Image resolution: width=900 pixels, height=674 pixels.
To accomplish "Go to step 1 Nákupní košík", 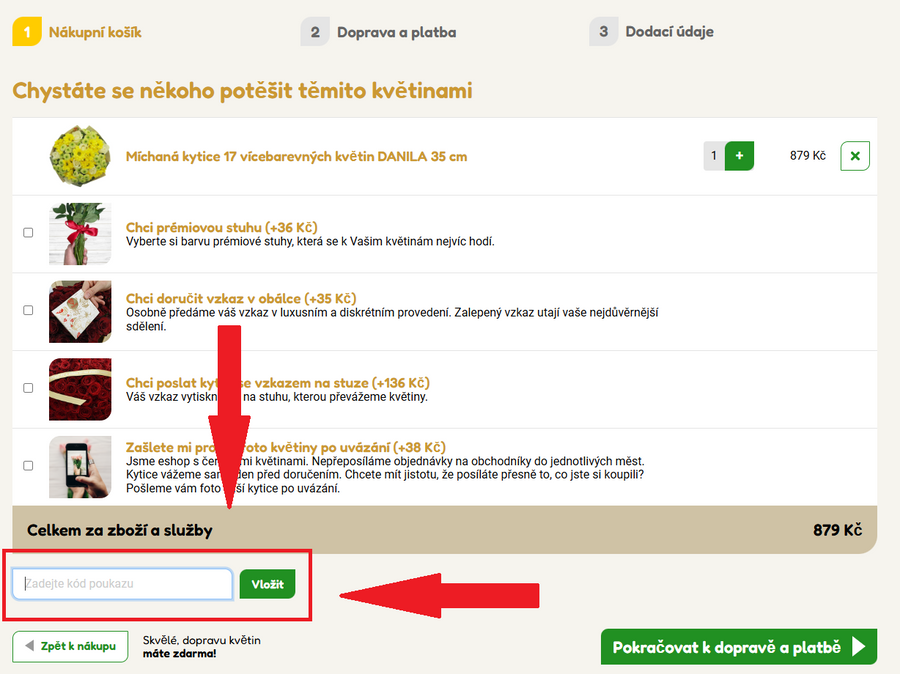I will pyautogui.click(x=94, y=32).
